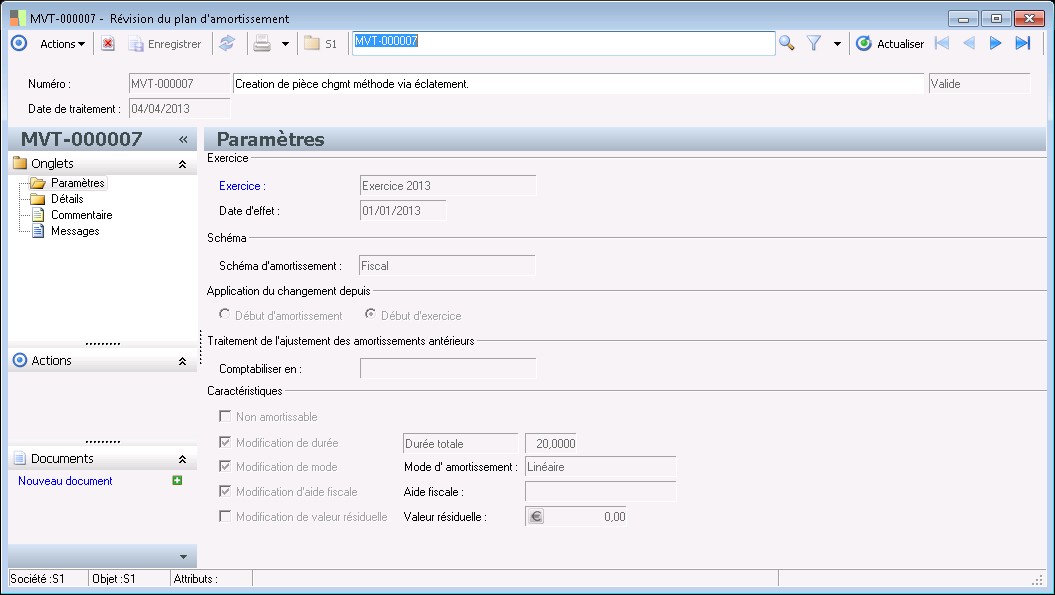Open the Actions toolbar menu
This screenshot has height=595, width=1055.
(62, 44)
